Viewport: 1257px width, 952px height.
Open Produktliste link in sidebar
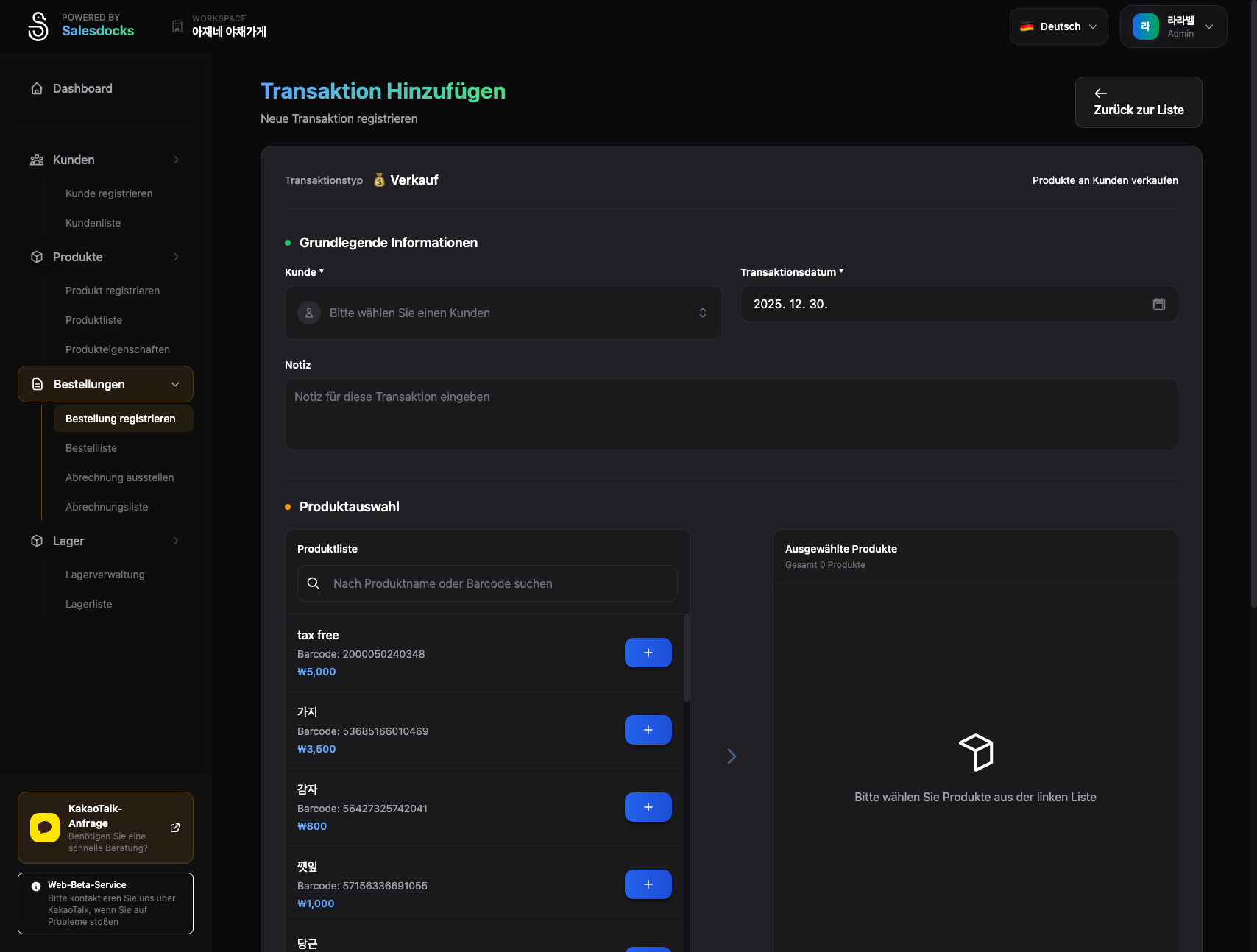(x=94, y=320)
